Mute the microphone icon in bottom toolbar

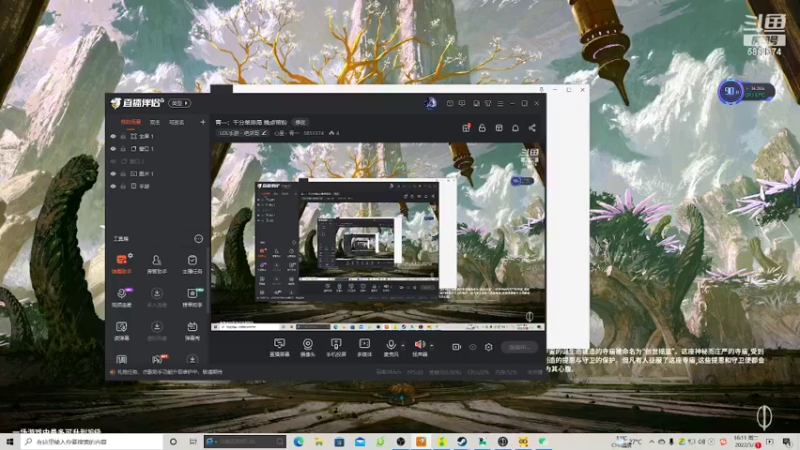(391, 345)
